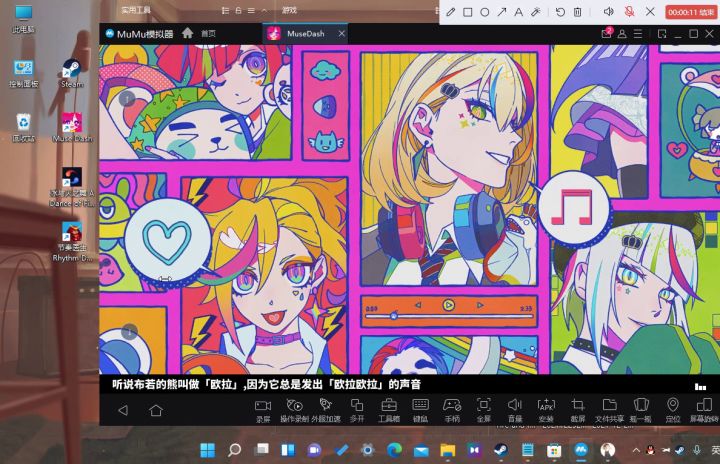Viewport: 720px width, 464px height.
Task: Open 控制面板 desktop icon
Action: (23, 74)
